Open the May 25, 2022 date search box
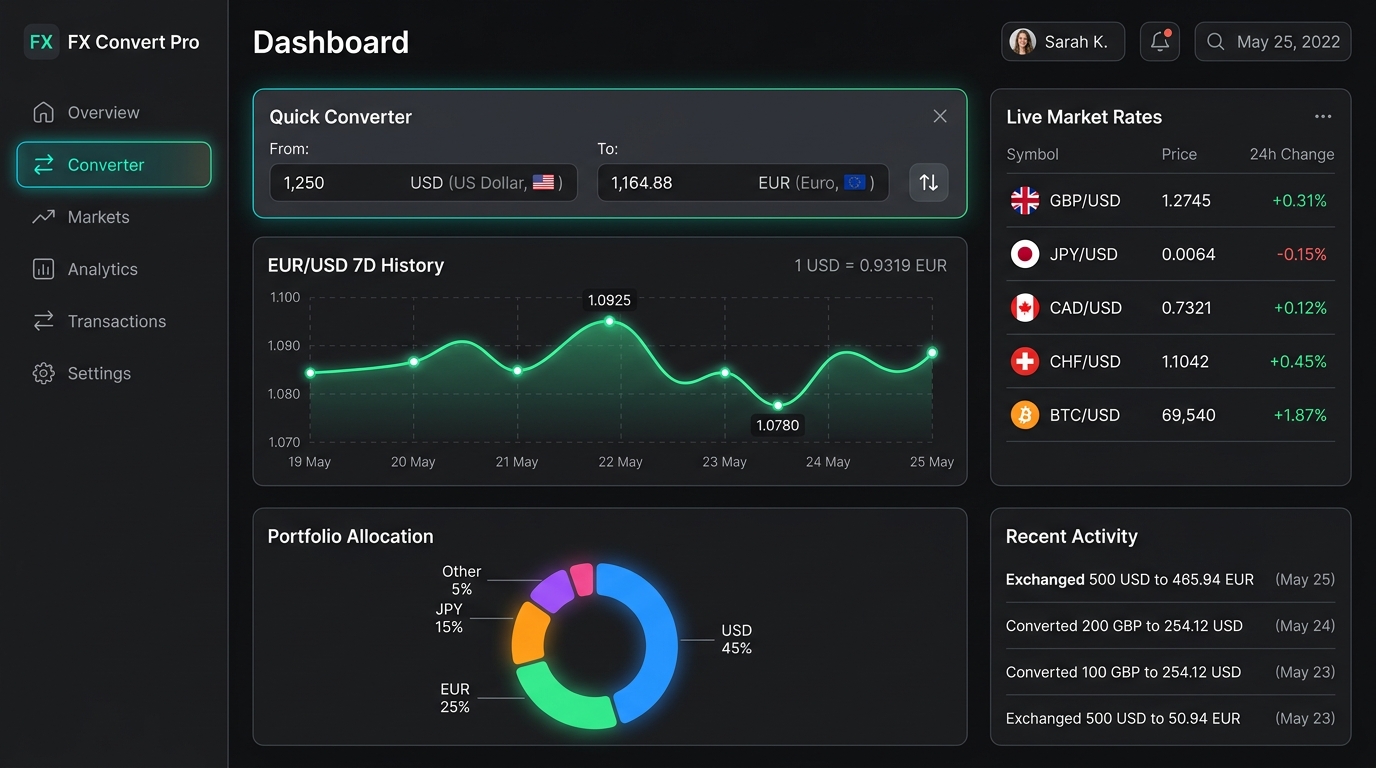 pos(1273,42)
